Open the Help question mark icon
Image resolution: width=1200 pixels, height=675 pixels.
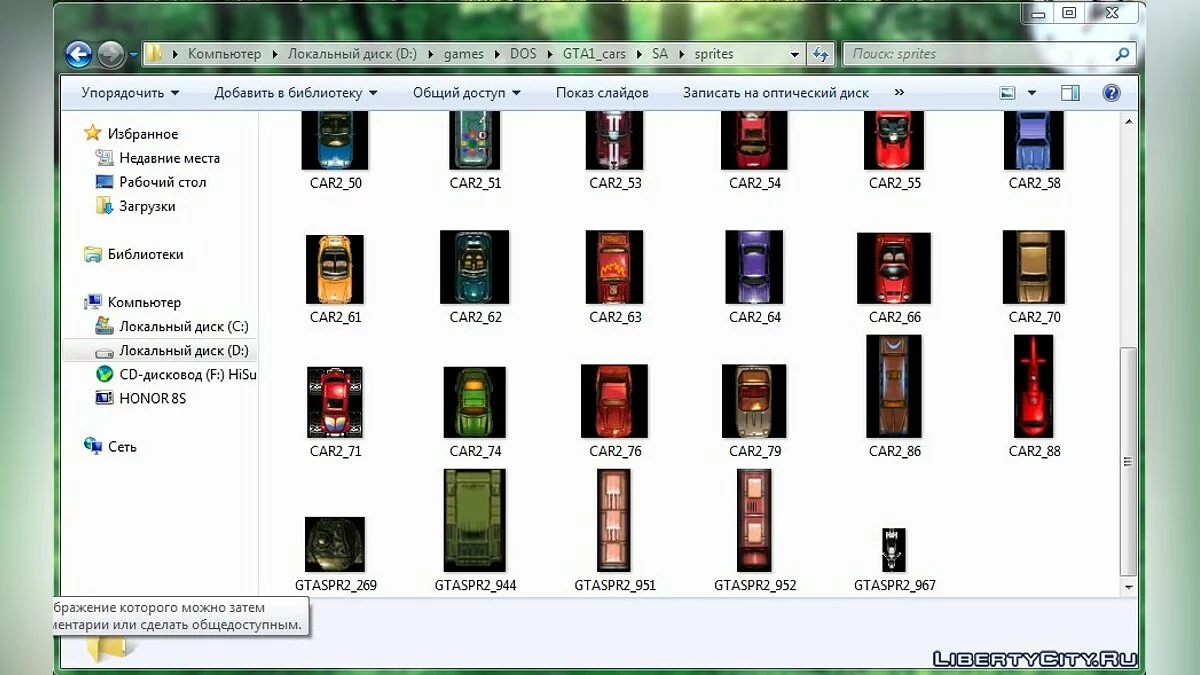[1111, 93]
